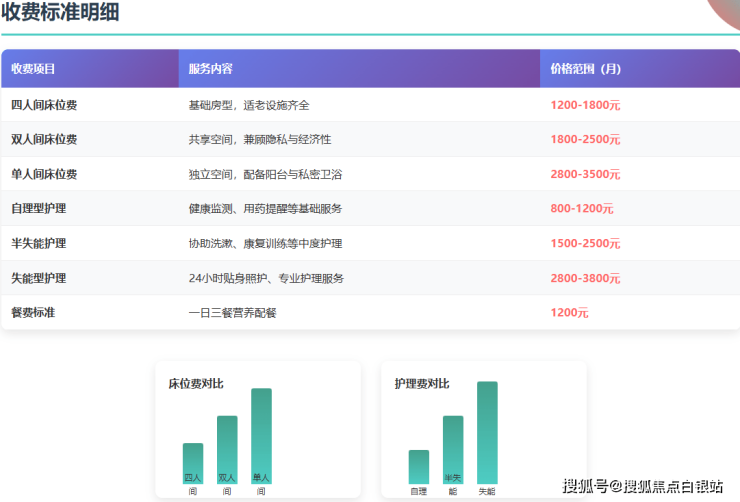Select the 双人间床位费 row label
The height and width of the screenshot is (502, 740).
click(44, 139)
